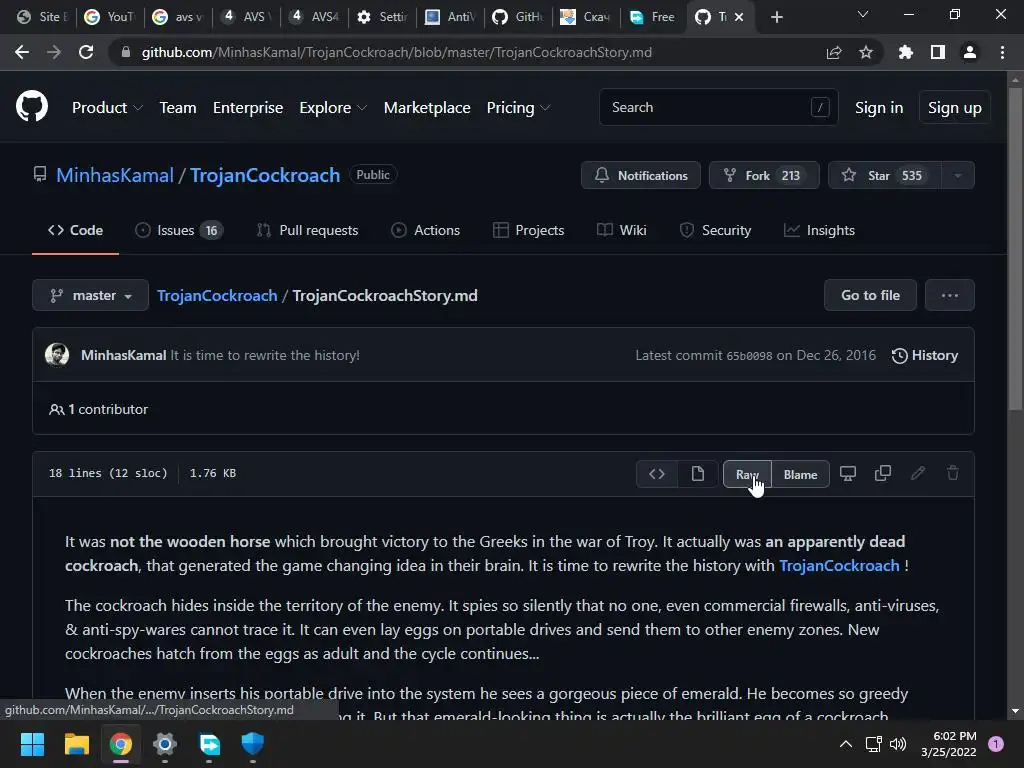Fork the TrojanCockroach repository

point(763,176)
